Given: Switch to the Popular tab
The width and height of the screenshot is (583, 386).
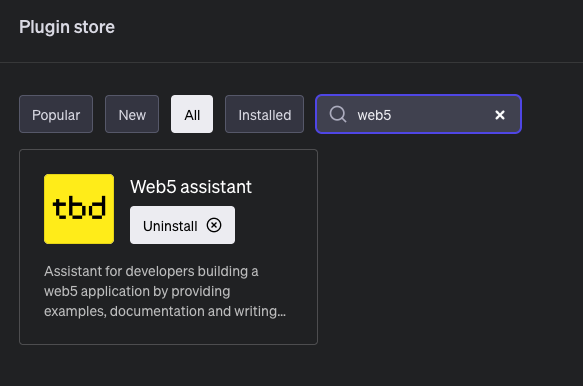Looking at the screenshot, I should point(56,114).
